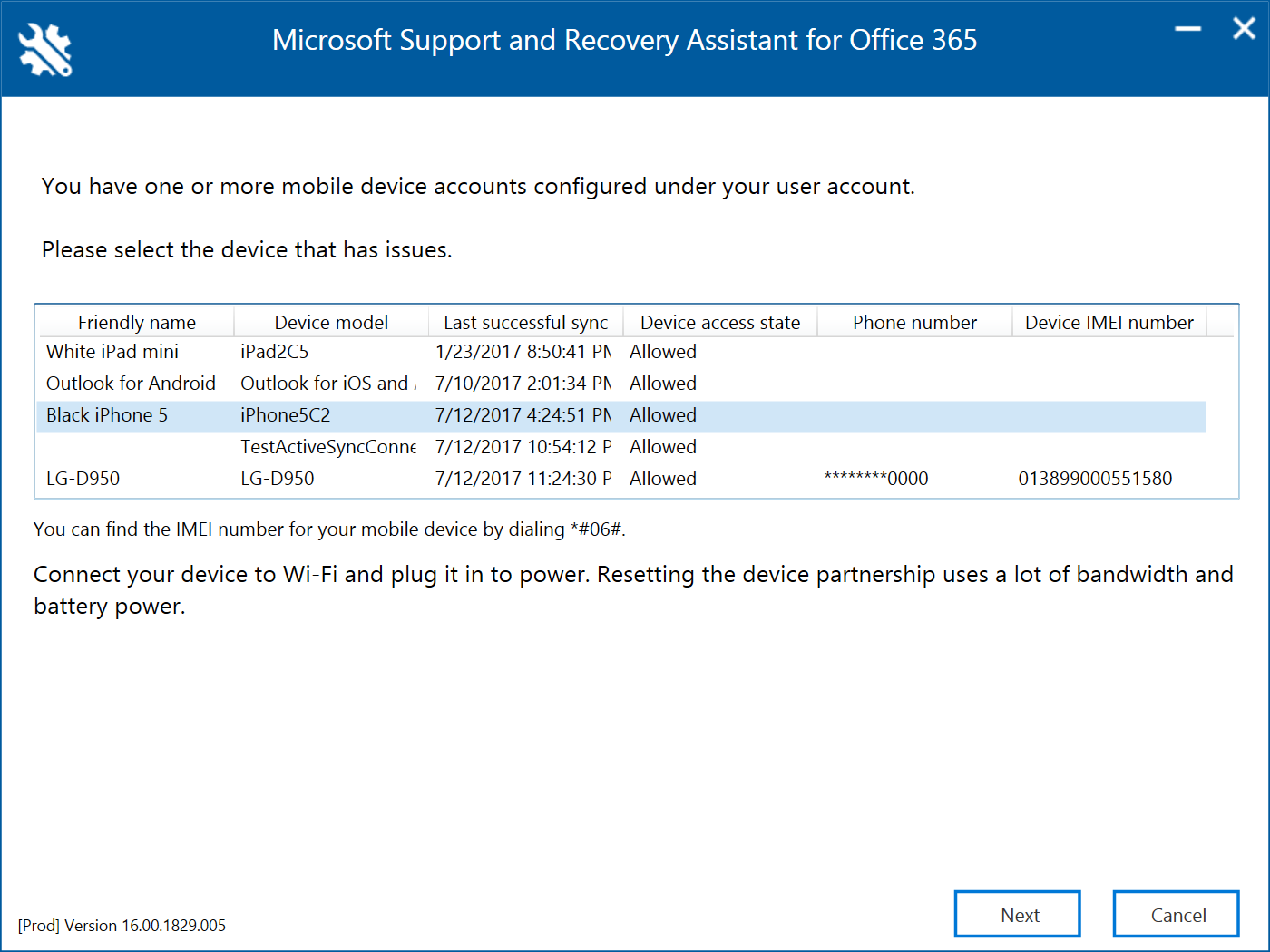Select the TestActiveSyncConnectivity device row

click(x=328, y=447)
